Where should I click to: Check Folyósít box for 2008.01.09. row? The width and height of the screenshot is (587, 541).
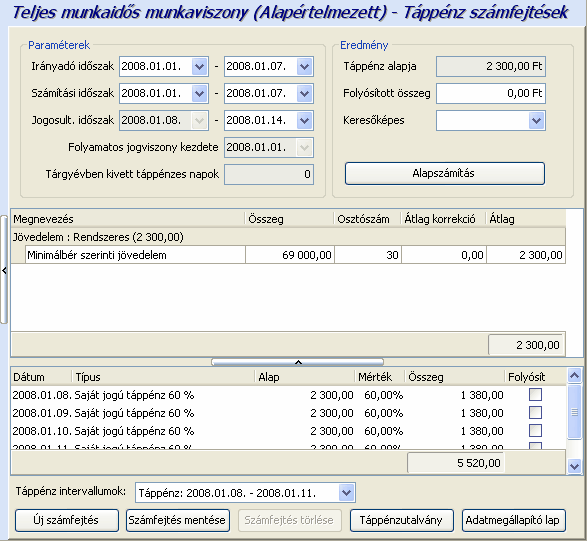click(x=535, y=413)
